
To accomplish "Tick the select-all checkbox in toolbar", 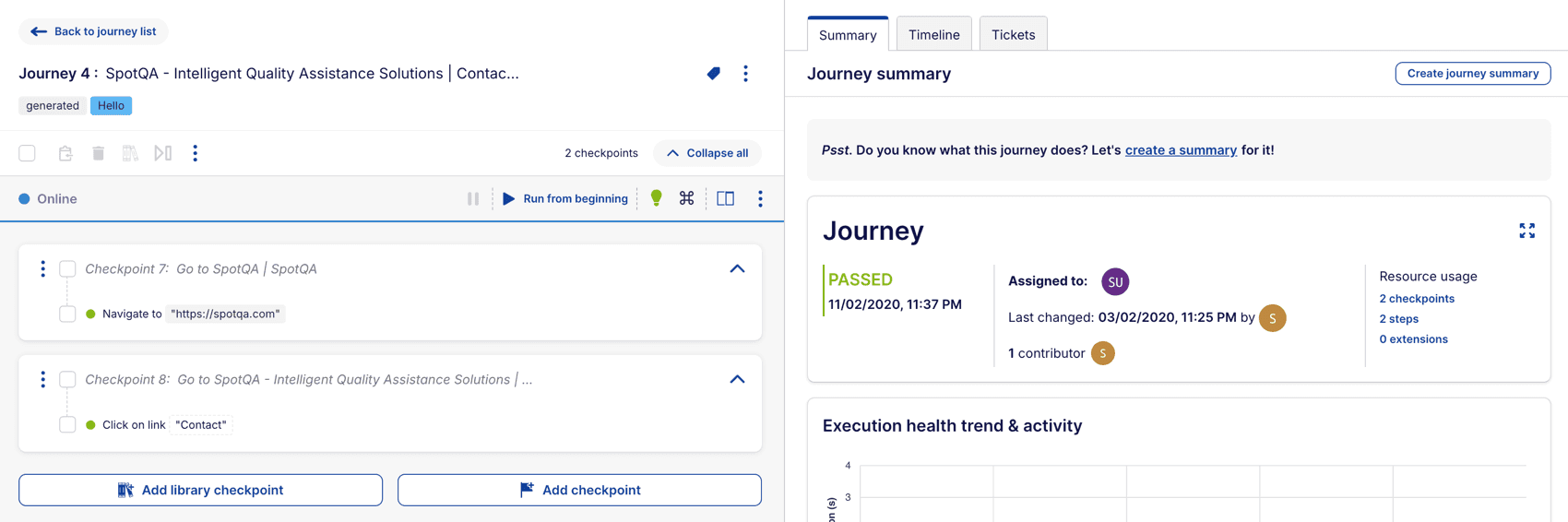I will click(28, 153).
